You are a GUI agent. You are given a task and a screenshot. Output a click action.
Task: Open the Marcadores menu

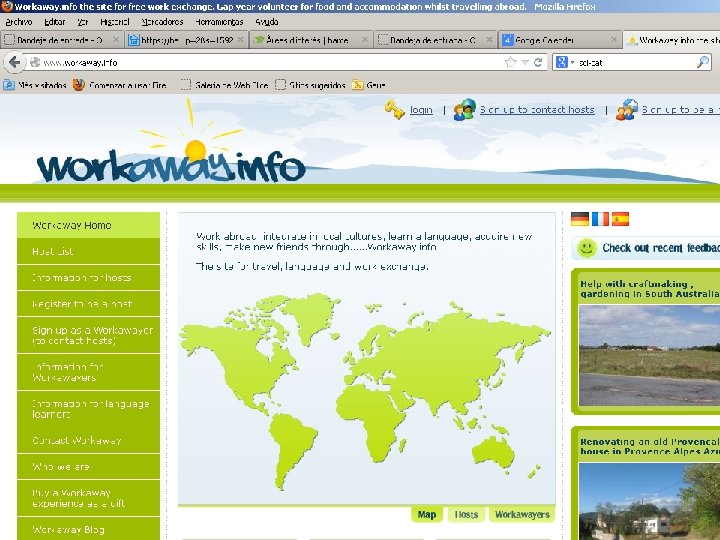click(162, 22)
